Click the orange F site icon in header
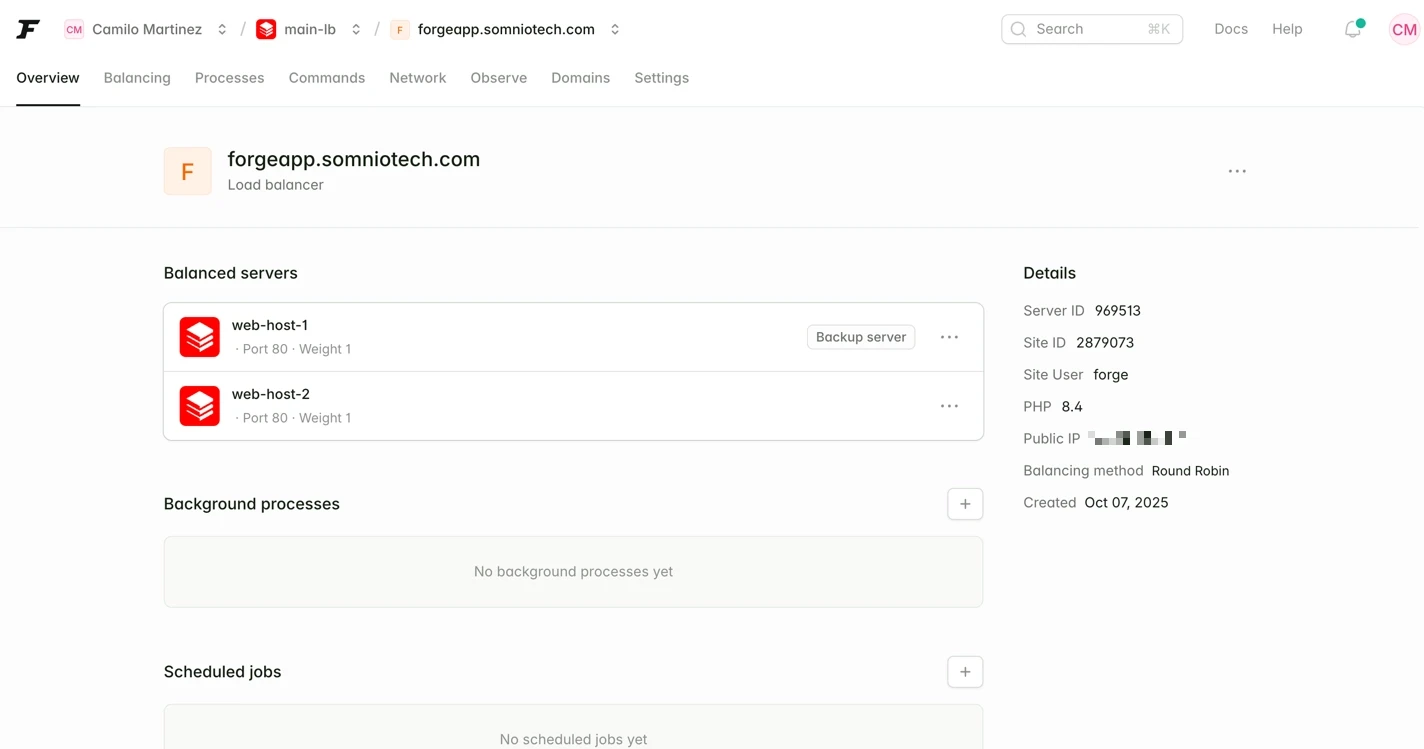Image resolution: width=1424 pixels, height=749 pixels. (x=187, y=171)
